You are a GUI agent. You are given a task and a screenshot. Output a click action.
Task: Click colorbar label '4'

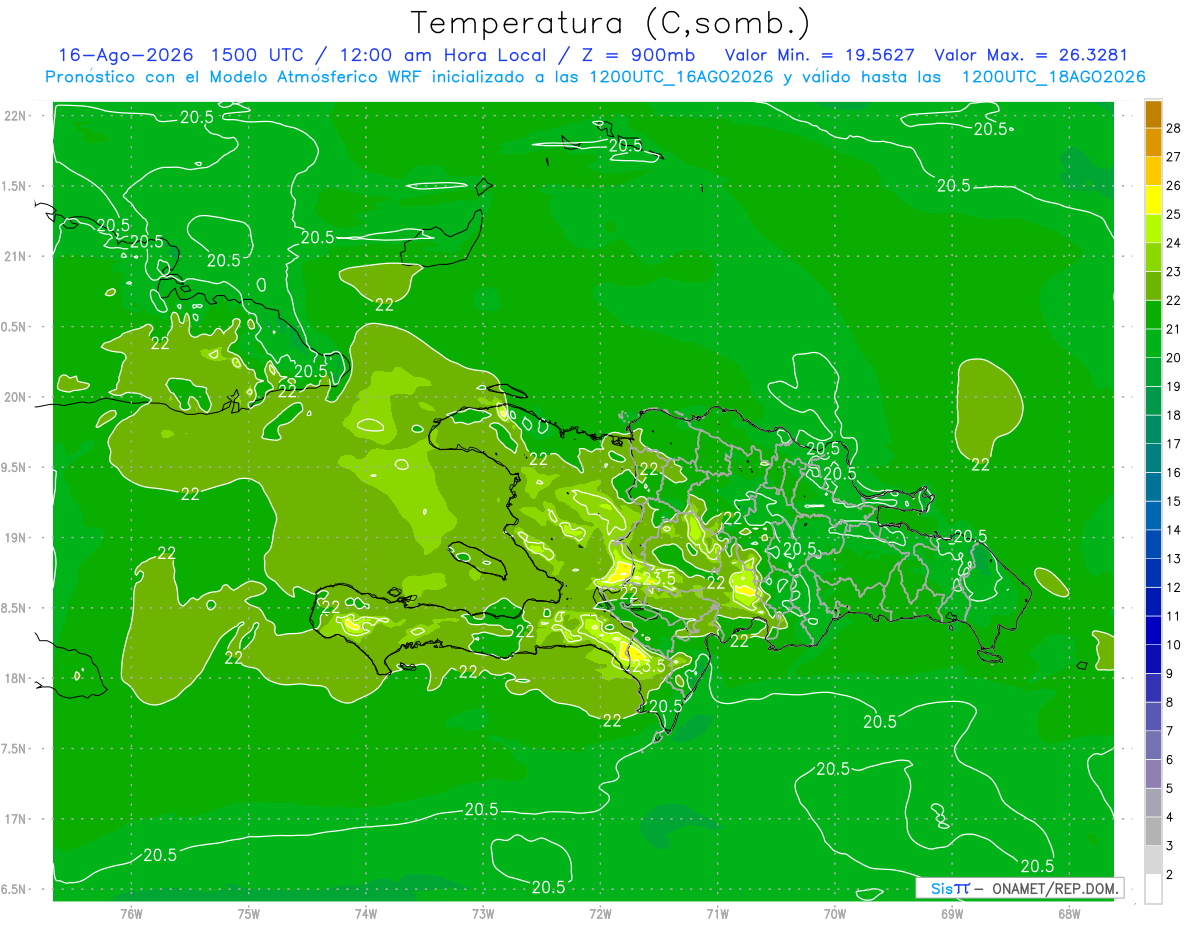[1170, 818]
